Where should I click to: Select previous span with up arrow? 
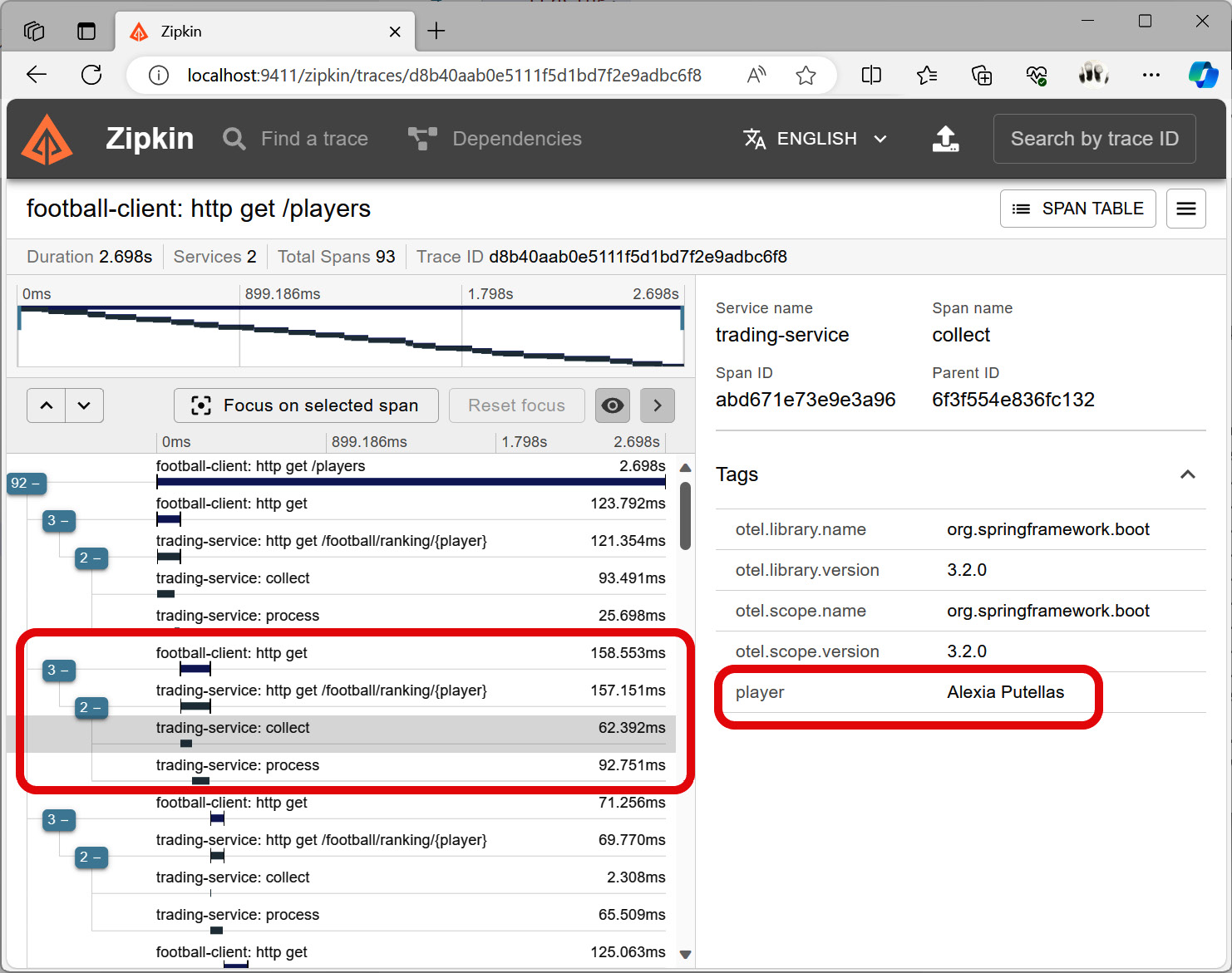pyautogui.click(x=47, y=405)
